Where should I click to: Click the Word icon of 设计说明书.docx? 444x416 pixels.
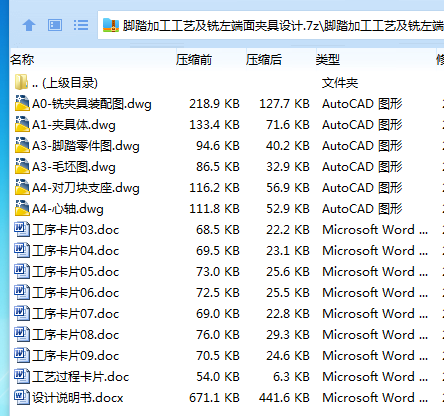click(x=22, y=397)
